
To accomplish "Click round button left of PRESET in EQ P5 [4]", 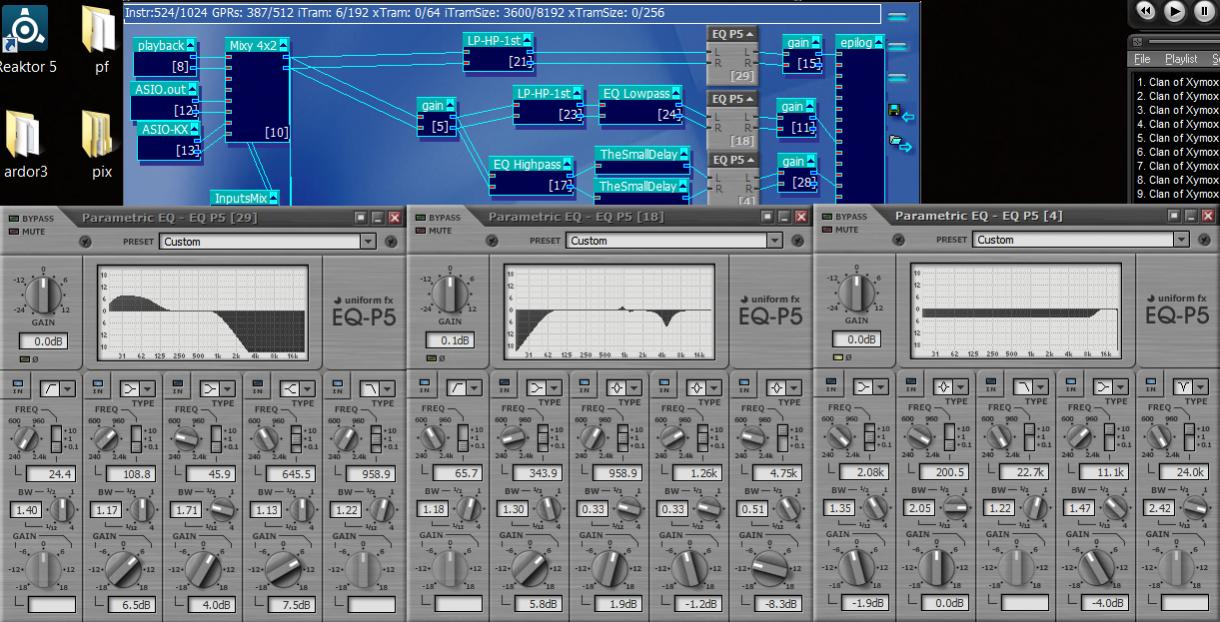I will (x=899, y=241).
